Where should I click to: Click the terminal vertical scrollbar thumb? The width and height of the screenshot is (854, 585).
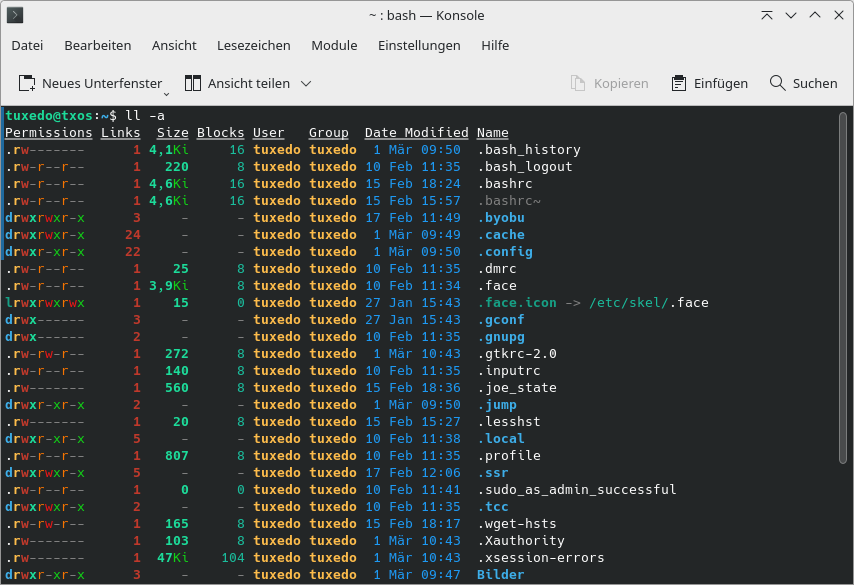coord(843,288)
